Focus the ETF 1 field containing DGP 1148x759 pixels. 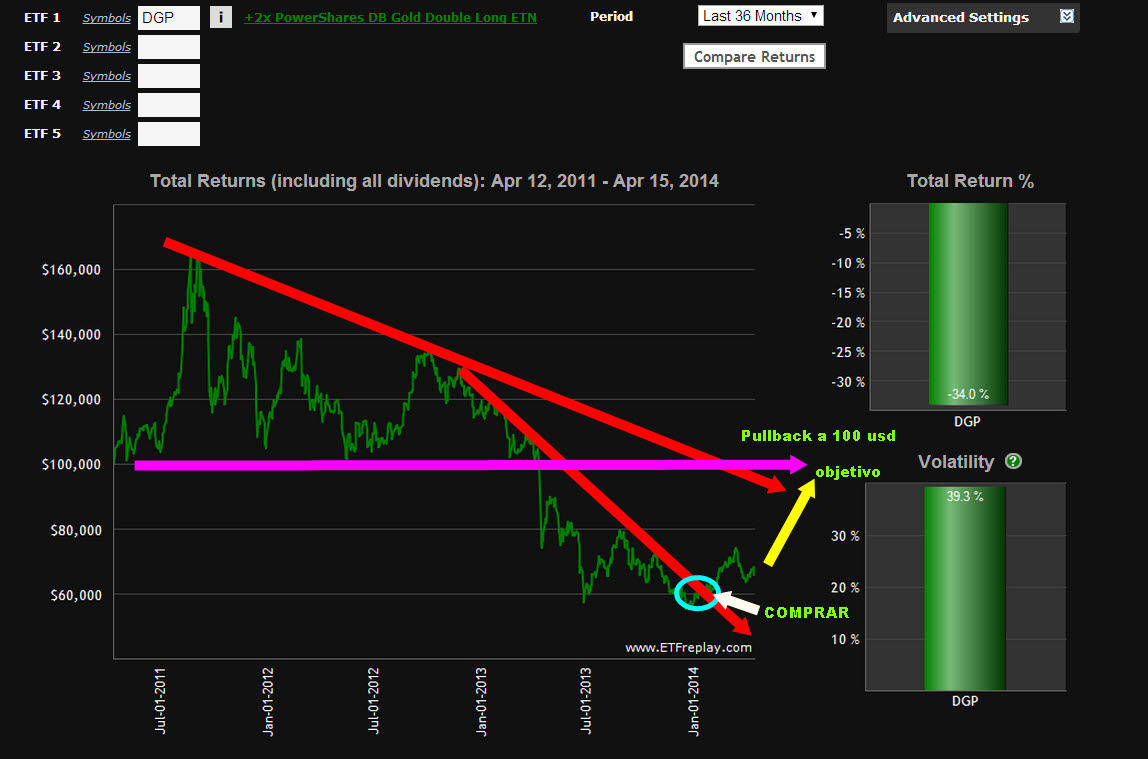(x=168, y=18)
